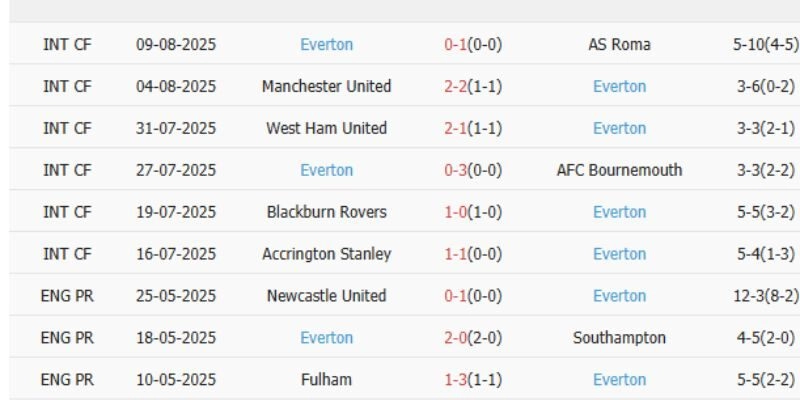
Task: Click the Fulham team name
Action: coord(326,381)
